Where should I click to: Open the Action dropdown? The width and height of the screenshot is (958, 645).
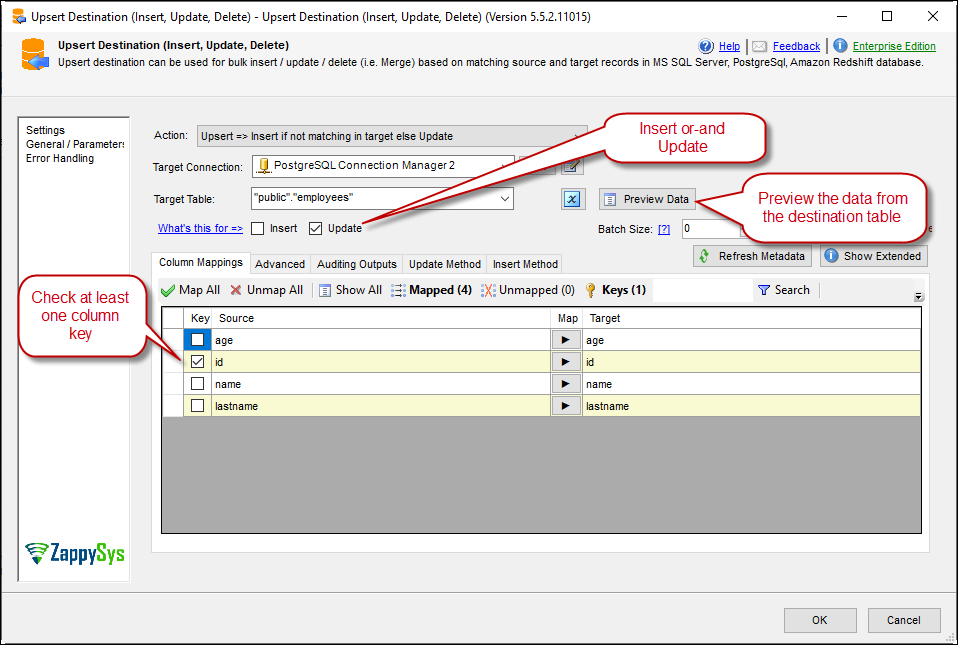pyautogui.click(x=392, y=136)
